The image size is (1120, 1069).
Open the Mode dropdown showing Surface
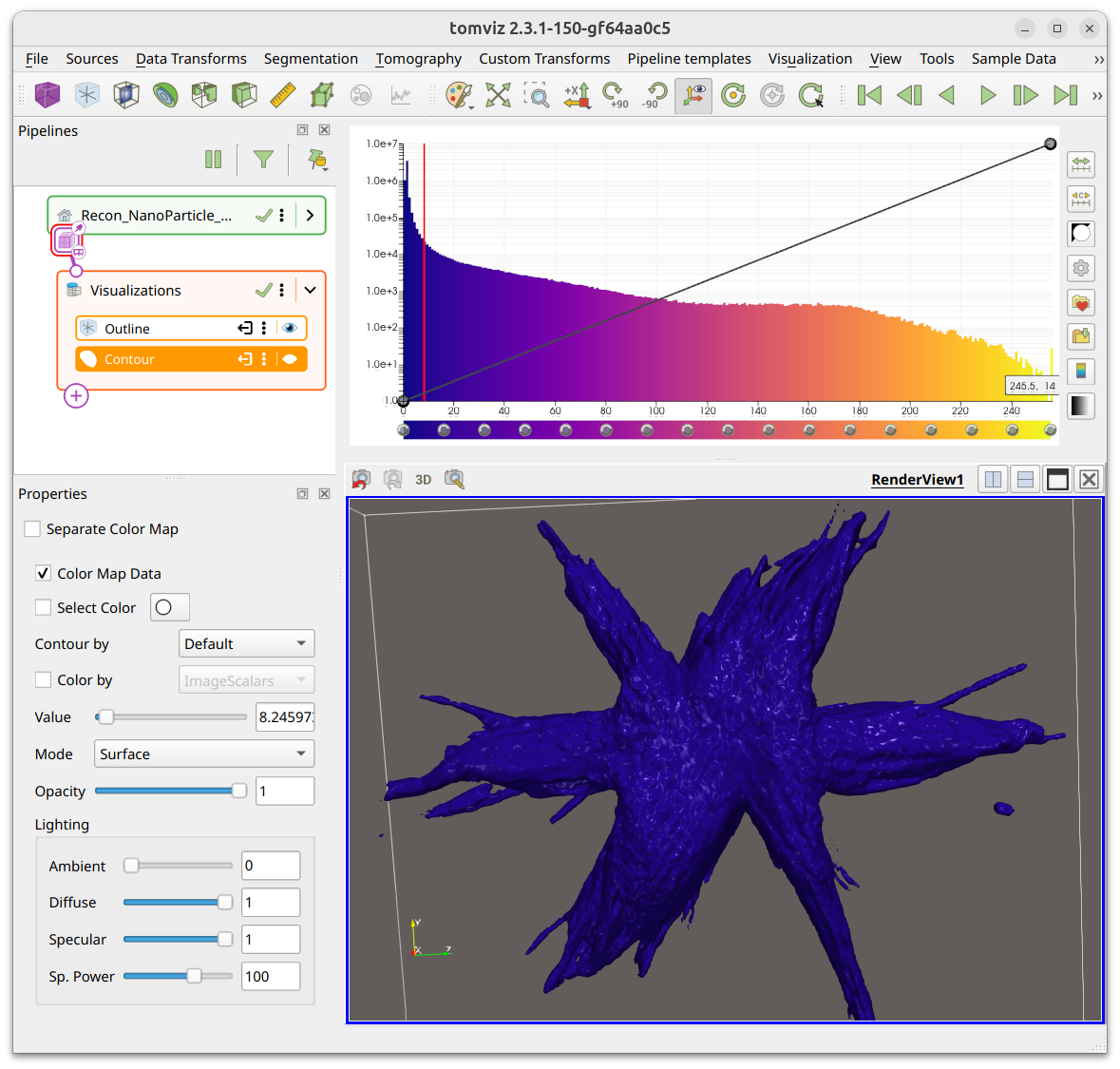(204, 754)
